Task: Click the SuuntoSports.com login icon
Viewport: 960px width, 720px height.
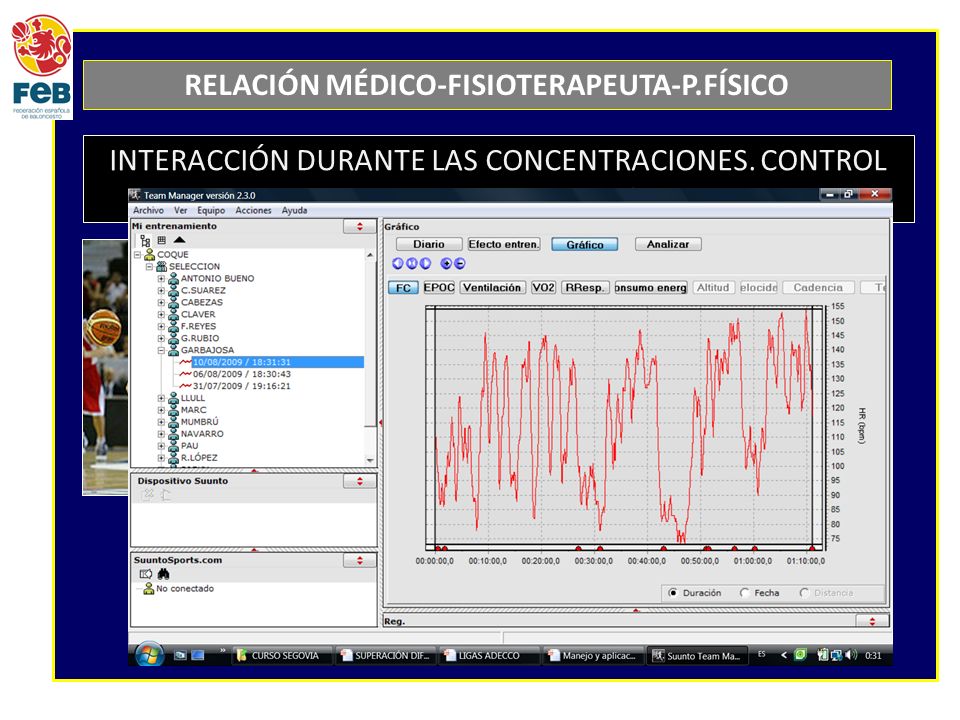Action: click(x=146, y=574)
